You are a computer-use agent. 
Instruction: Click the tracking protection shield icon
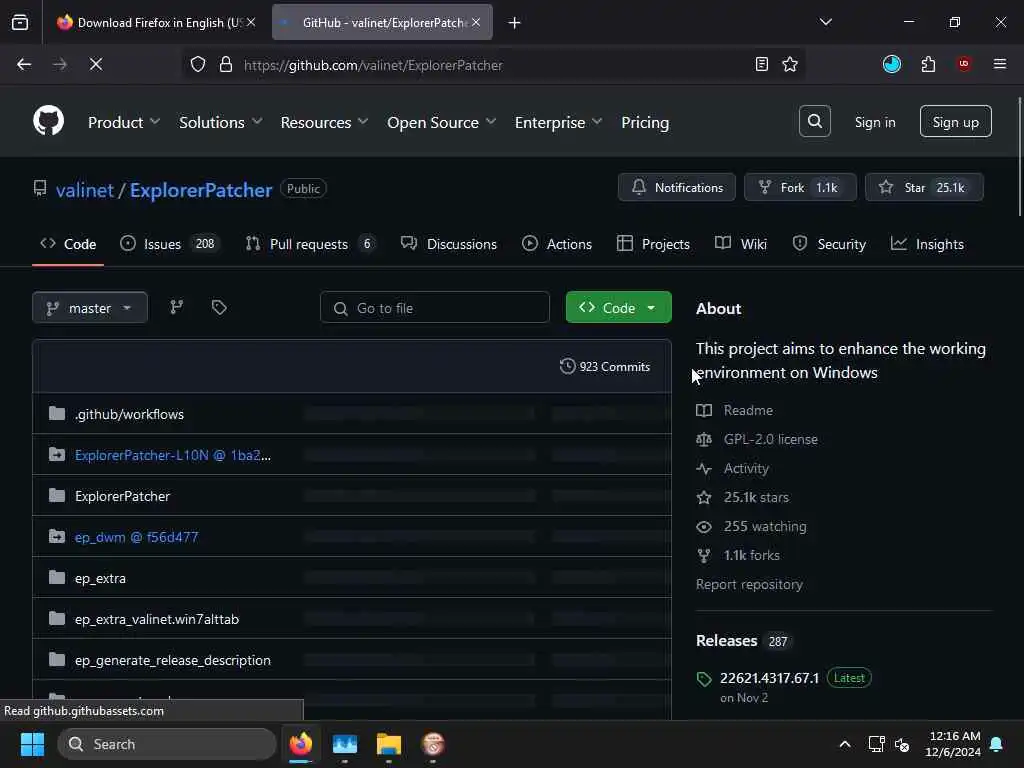point(198,64)
